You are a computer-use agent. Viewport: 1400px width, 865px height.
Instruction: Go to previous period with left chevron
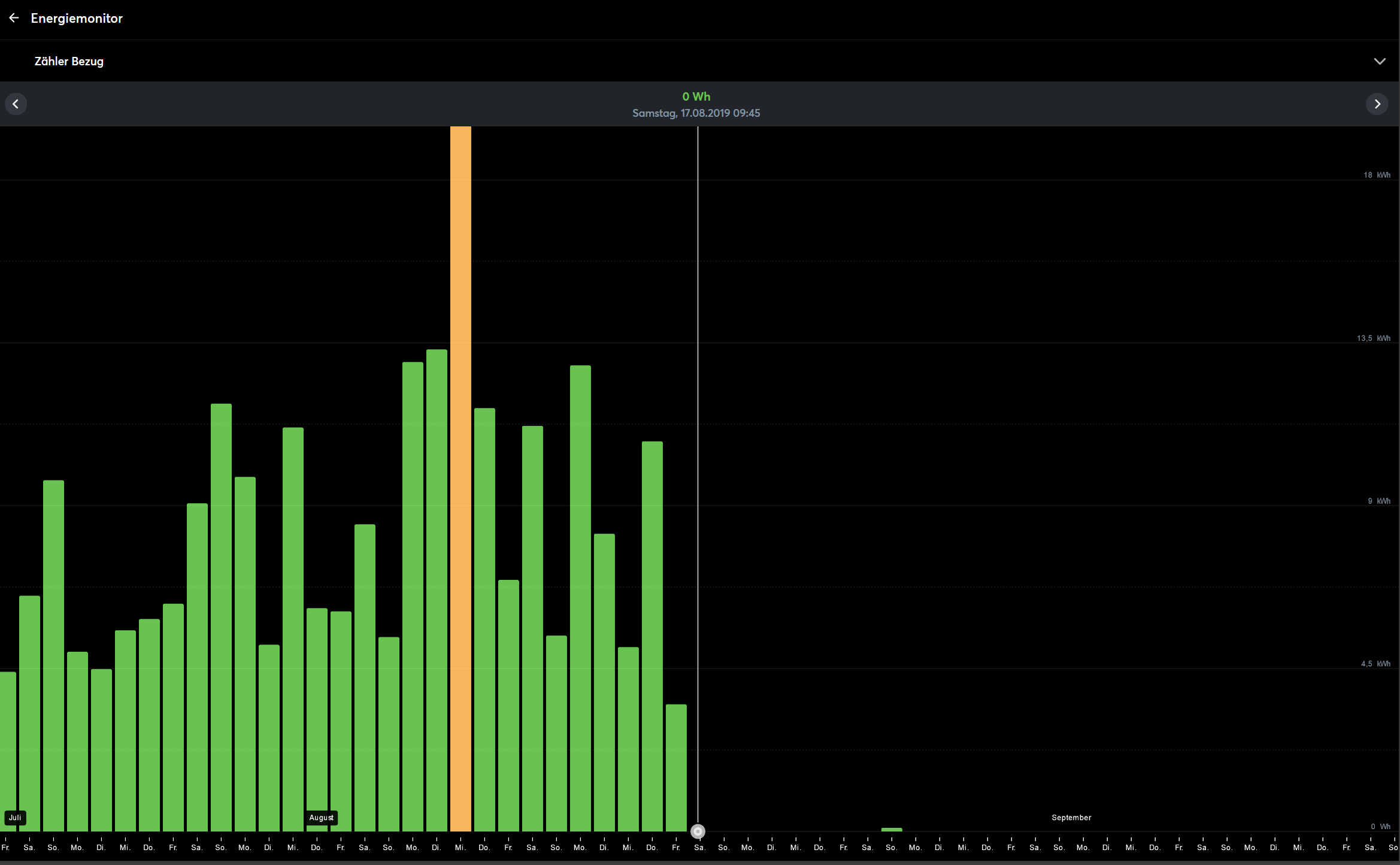[x=16, y=104]
